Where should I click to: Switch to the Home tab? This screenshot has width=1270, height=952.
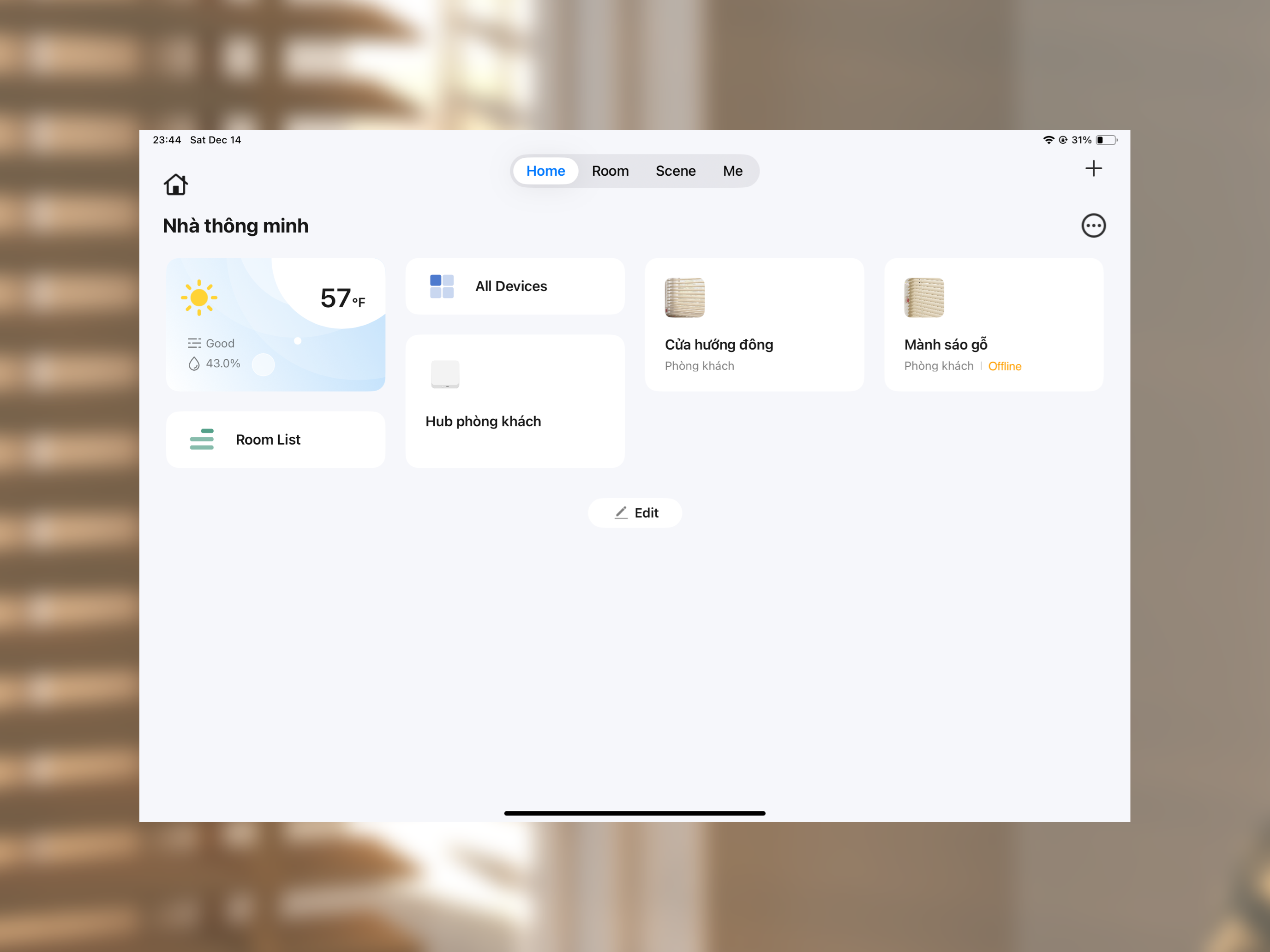(545, 171)
